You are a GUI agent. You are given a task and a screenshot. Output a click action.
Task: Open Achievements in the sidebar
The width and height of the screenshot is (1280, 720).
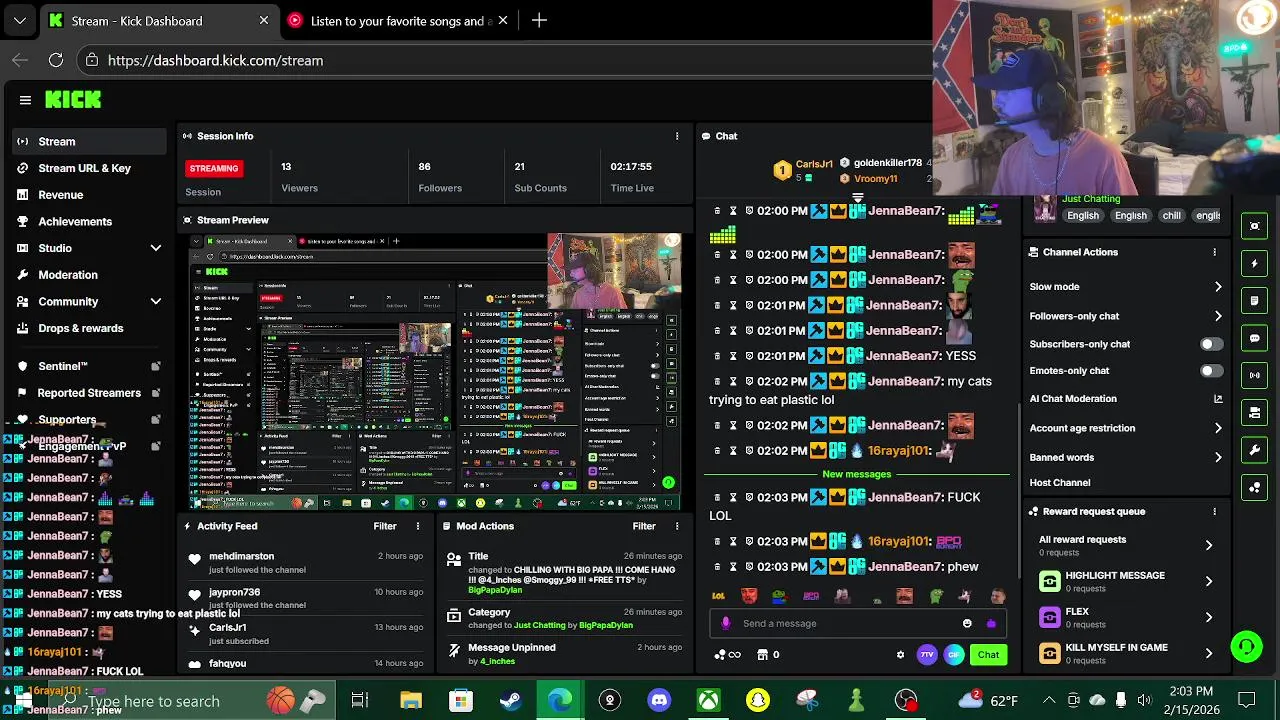coord(90,221)
